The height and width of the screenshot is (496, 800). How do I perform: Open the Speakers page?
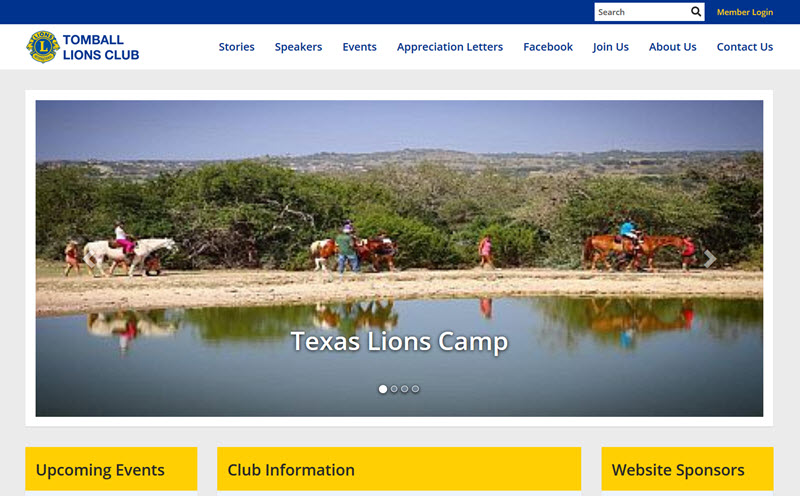(x=298, y=47)
